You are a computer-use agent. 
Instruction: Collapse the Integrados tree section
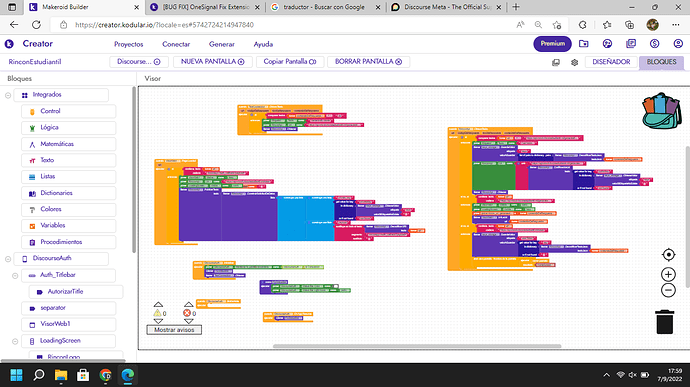[x=8, y=95]
